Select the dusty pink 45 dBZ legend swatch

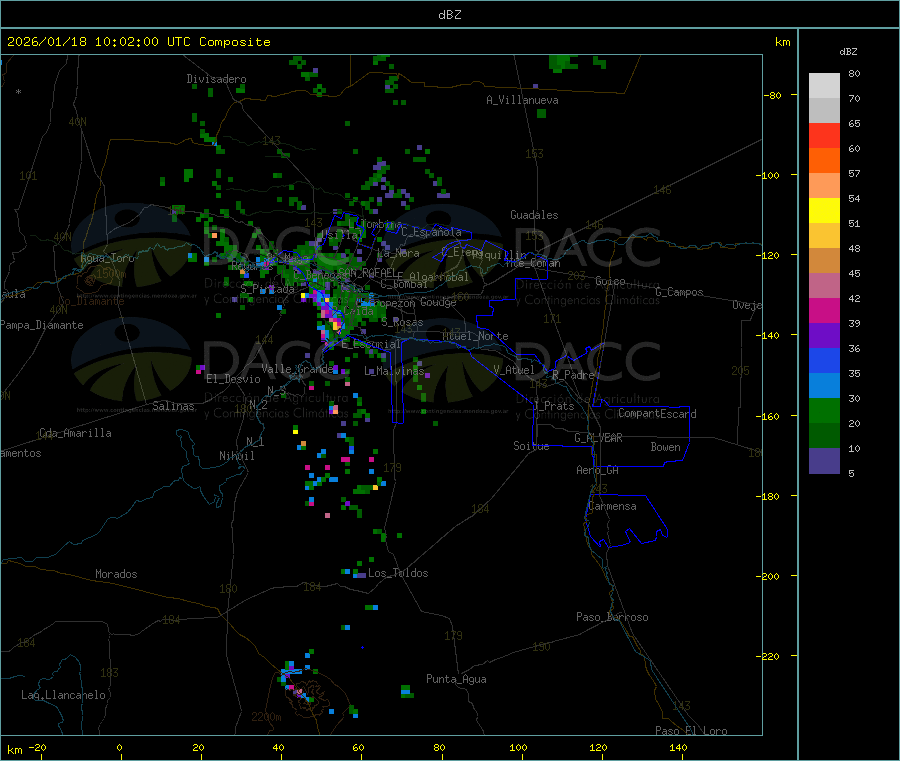[824, 286]
